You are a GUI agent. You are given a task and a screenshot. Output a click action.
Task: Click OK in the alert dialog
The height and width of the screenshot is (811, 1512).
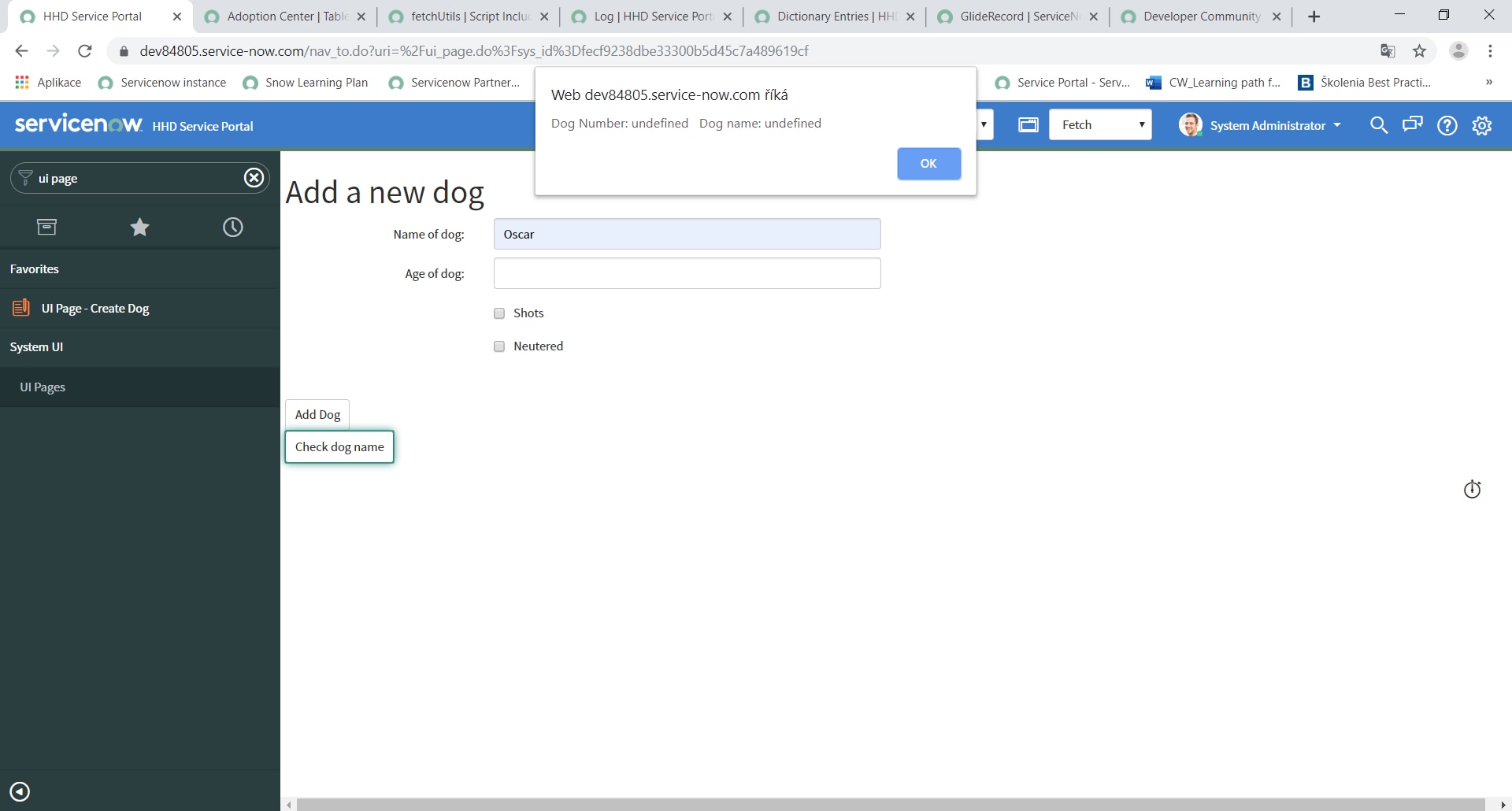coord(928,164)
